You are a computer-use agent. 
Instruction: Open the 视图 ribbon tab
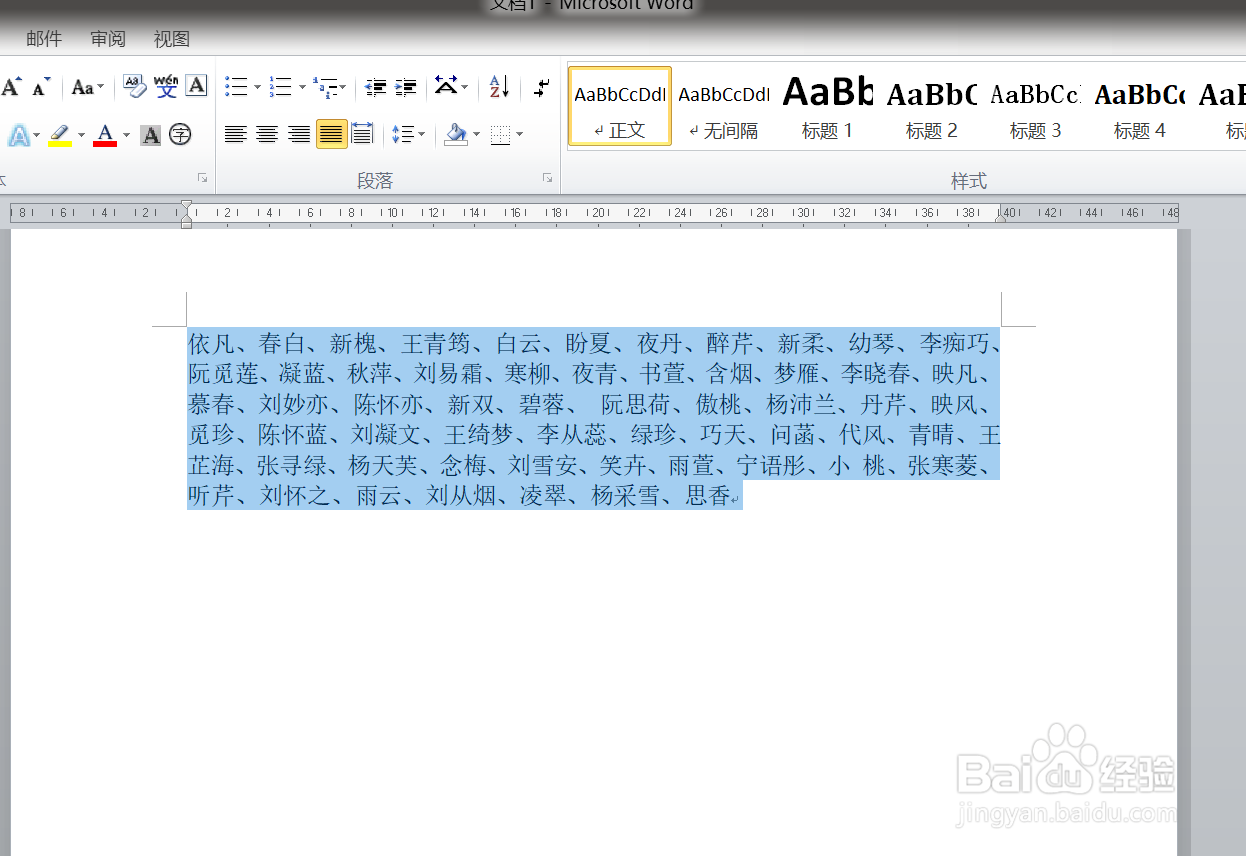pos(171,38)
